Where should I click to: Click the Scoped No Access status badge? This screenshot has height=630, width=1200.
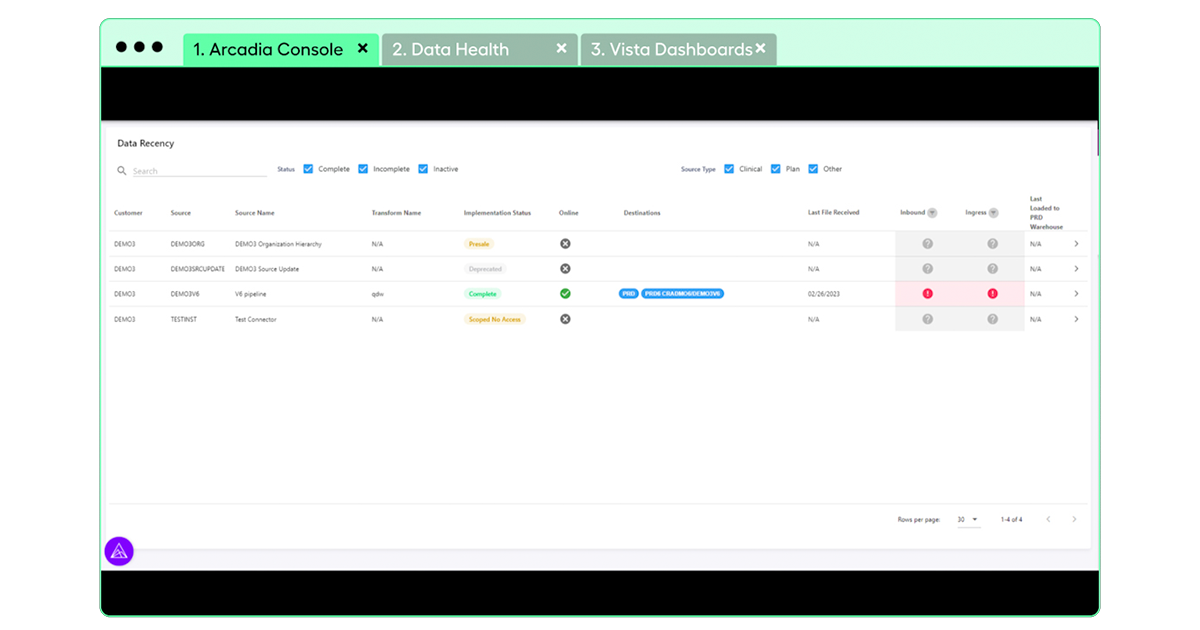(x=494, y=319)
